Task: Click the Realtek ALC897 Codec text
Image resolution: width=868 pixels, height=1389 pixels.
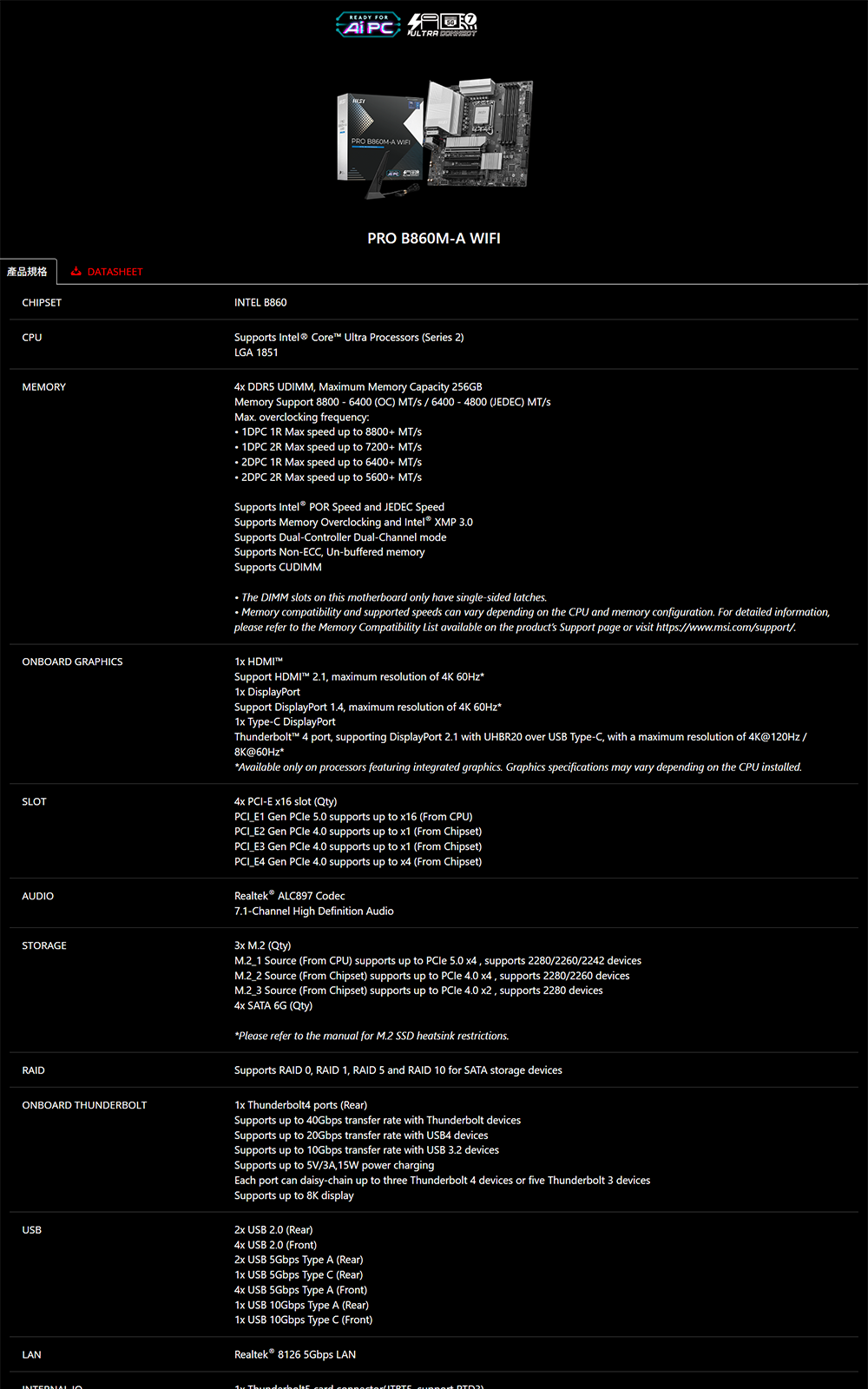Action: click(x=289, y=896)
